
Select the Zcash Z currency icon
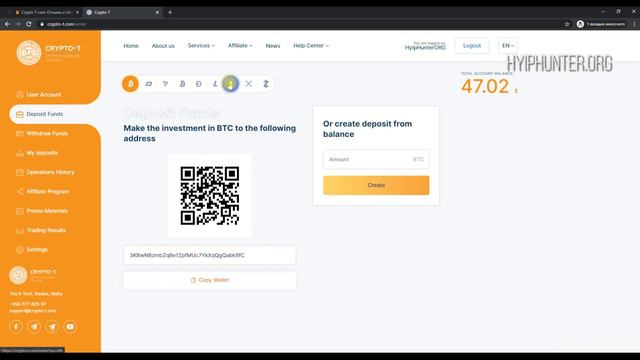tap(266, 84)
